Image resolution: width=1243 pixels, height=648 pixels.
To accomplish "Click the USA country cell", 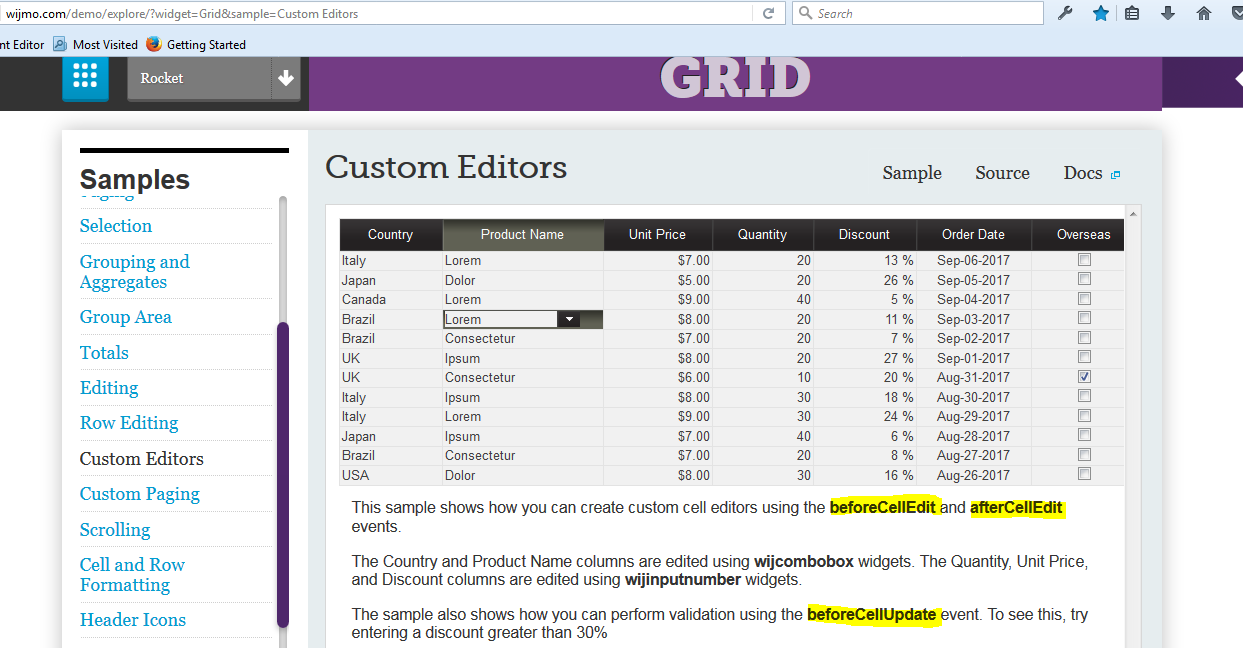I will [391, 475].
